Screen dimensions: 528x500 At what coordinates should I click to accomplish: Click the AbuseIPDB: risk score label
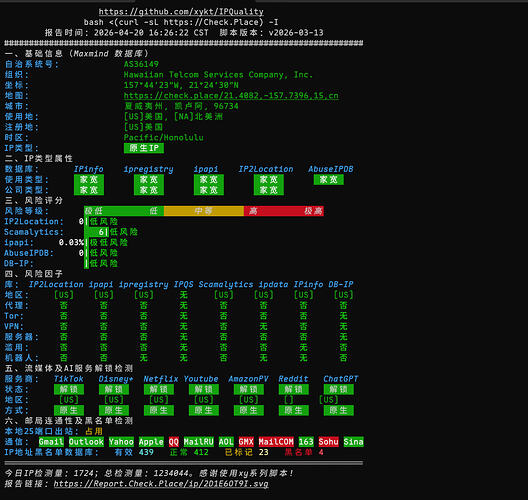click(29, 253)
